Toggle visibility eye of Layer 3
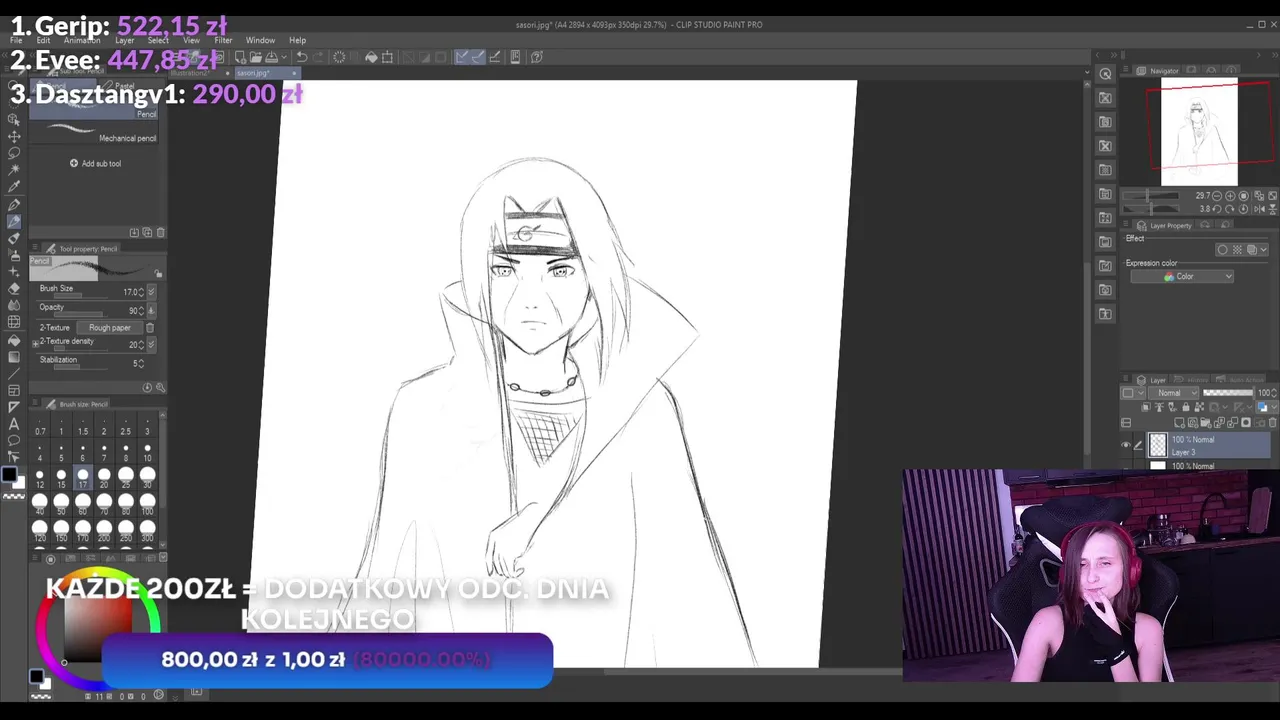 (x=1126, y=446)
